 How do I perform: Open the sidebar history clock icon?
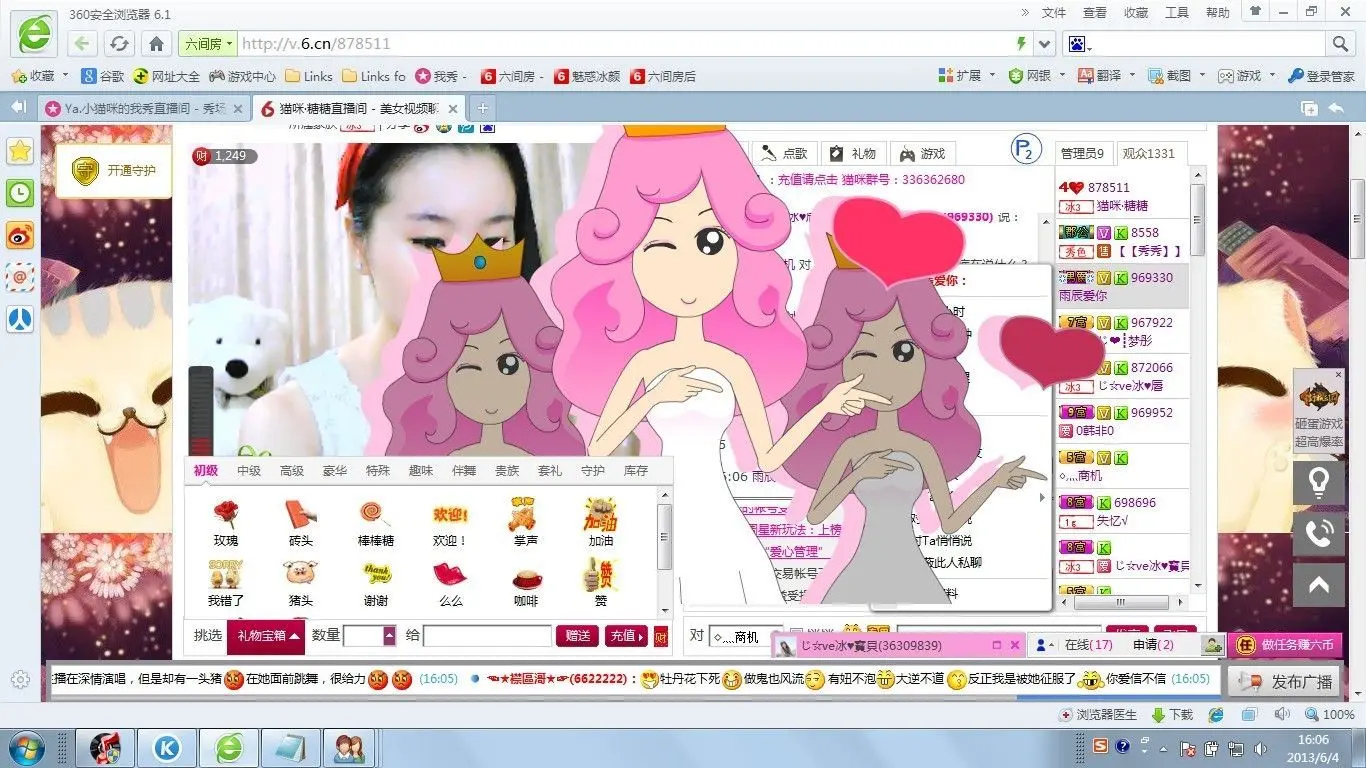click(20, 193)
